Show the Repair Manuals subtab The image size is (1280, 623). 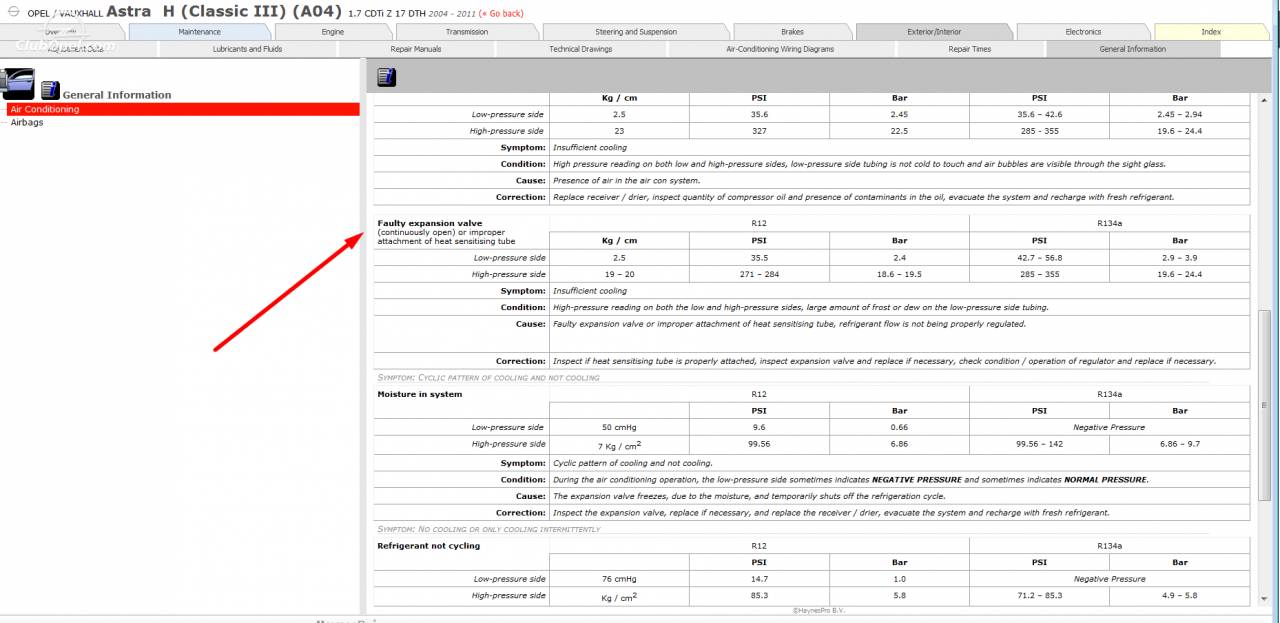click(416, 49)
